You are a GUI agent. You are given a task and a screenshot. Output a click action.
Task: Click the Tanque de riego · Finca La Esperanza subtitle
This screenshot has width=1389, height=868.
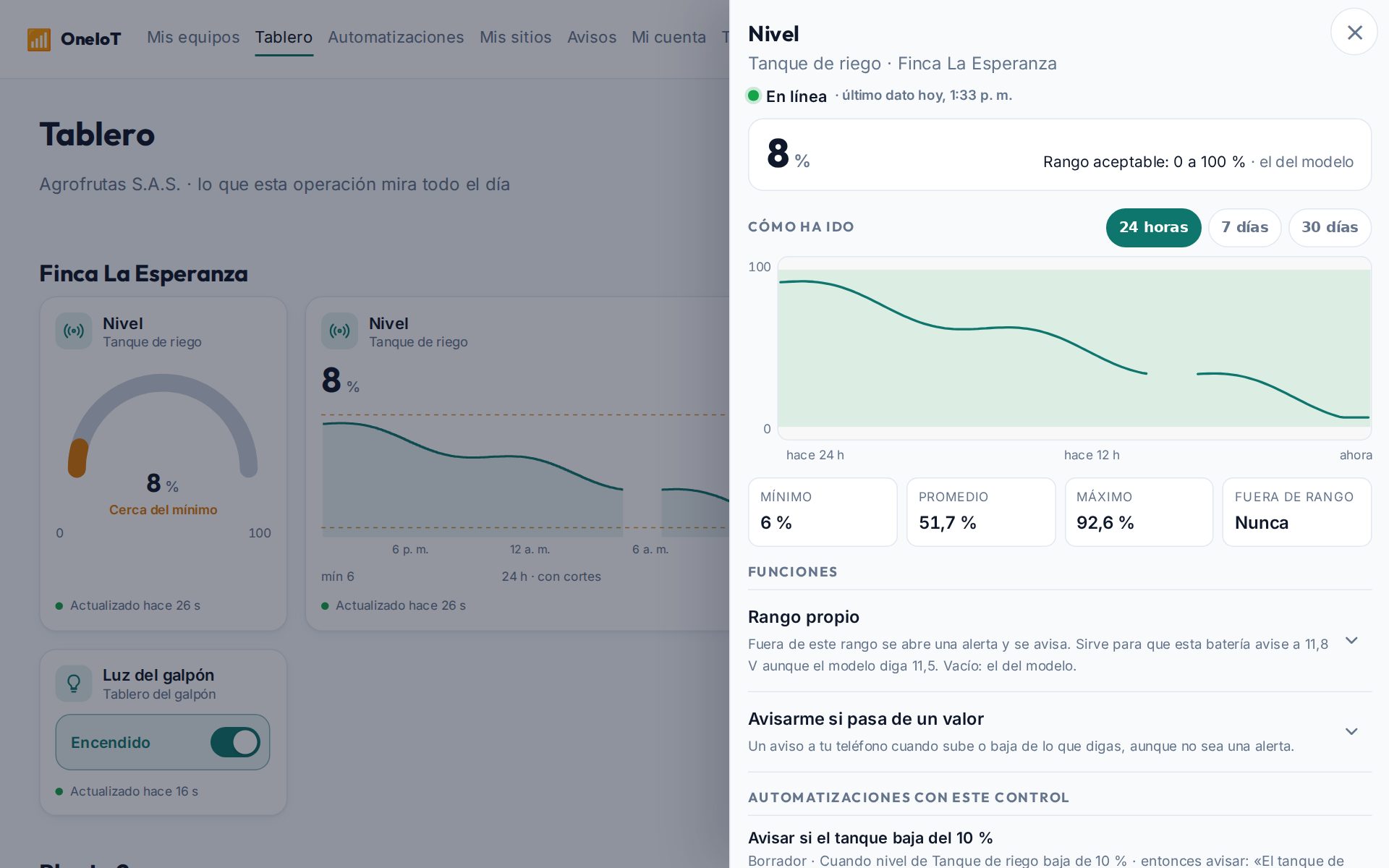(902, 64)
